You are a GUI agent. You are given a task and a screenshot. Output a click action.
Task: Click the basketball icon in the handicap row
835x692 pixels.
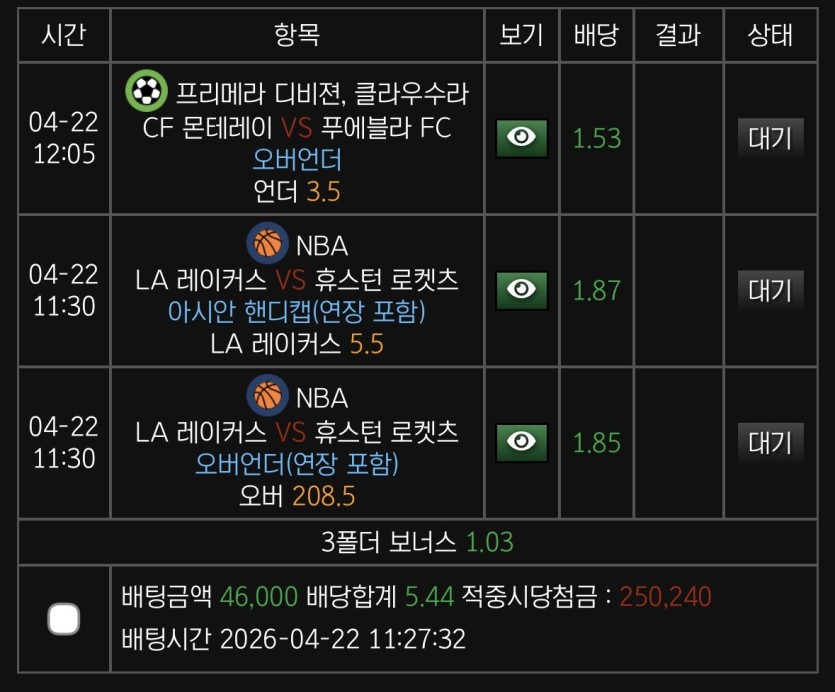267,243
